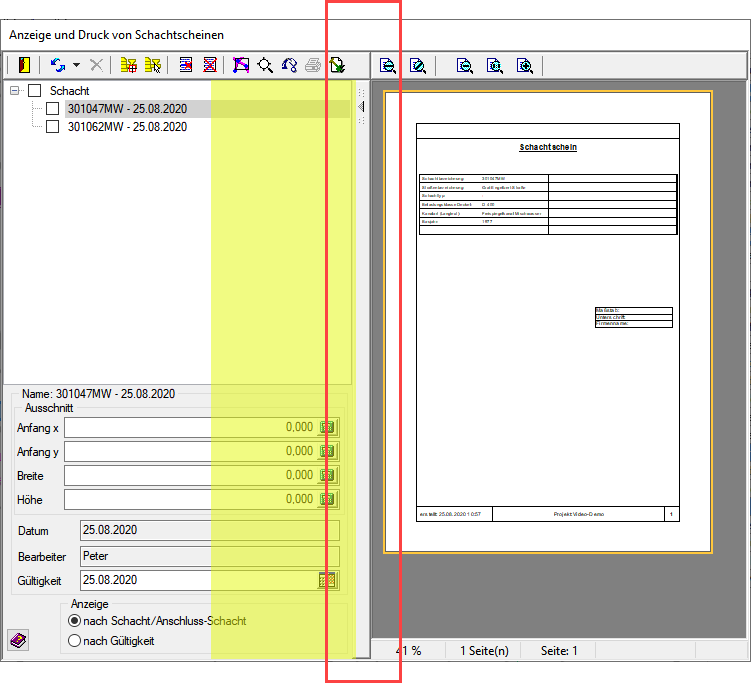
Task: Click the export icon with green arrow
Action: (337, 66)
